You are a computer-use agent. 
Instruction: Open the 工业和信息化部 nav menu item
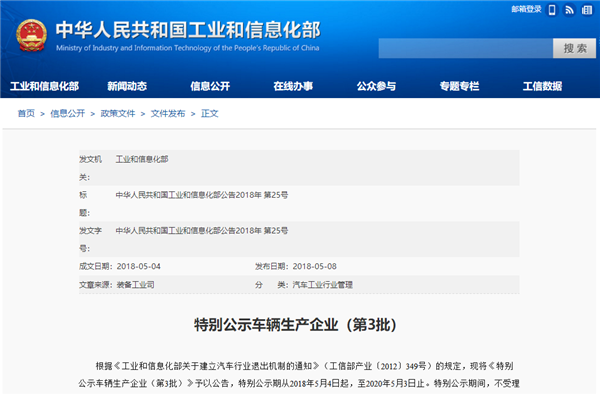click(44, 86)
